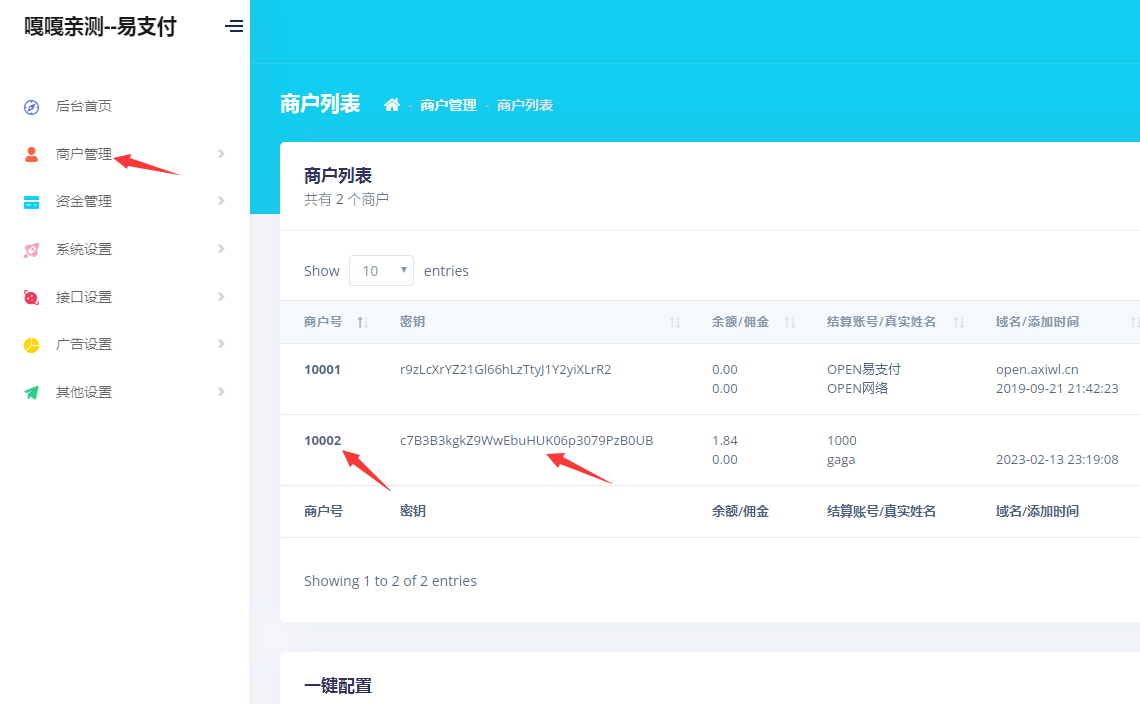Open the 广告设置 sidebar menu

pos(84,344)
